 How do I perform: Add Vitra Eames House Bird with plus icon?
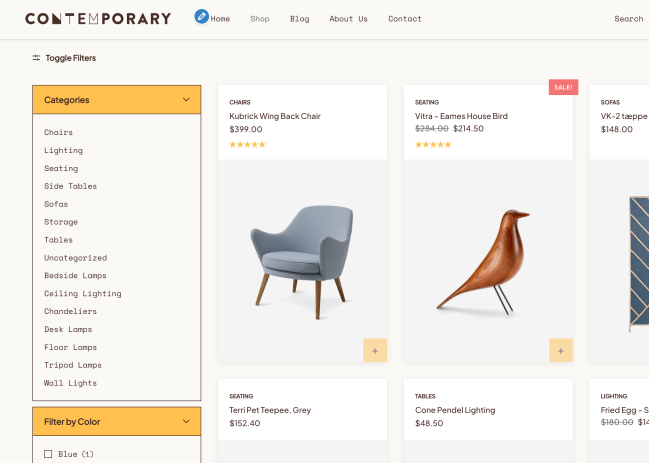point(560,350)
